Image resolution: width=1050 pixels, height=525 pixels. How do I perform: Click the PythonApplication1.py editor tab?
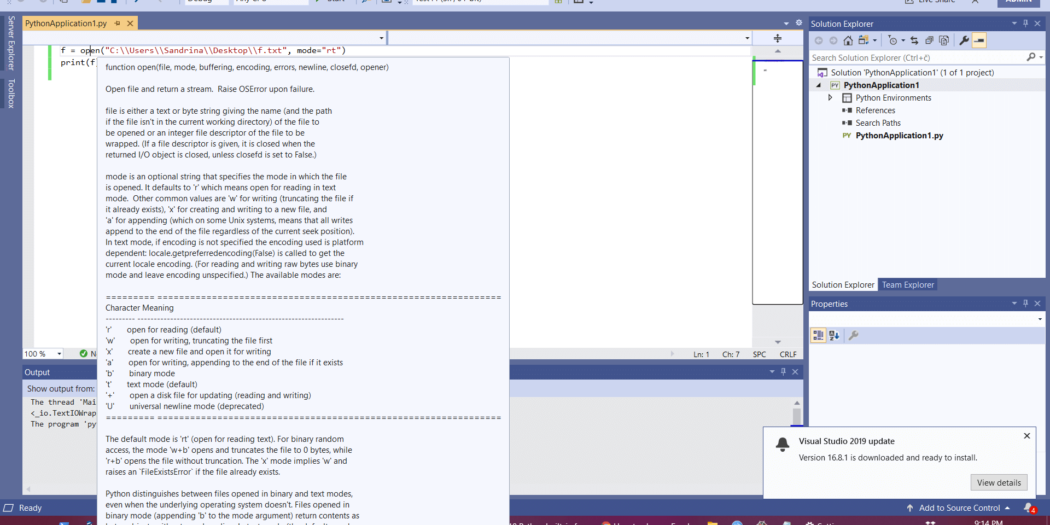click(66, 23)
